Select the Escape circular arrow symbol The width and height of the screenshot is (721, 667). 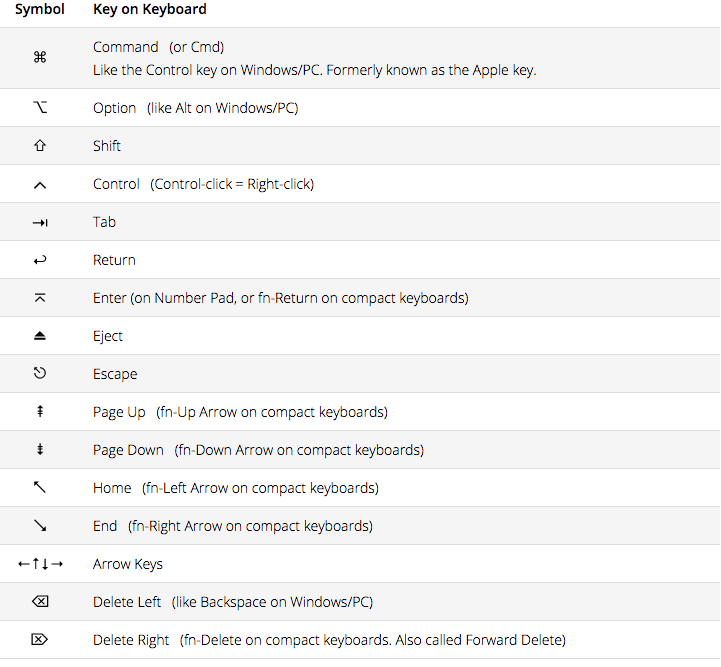coord(40,373)
